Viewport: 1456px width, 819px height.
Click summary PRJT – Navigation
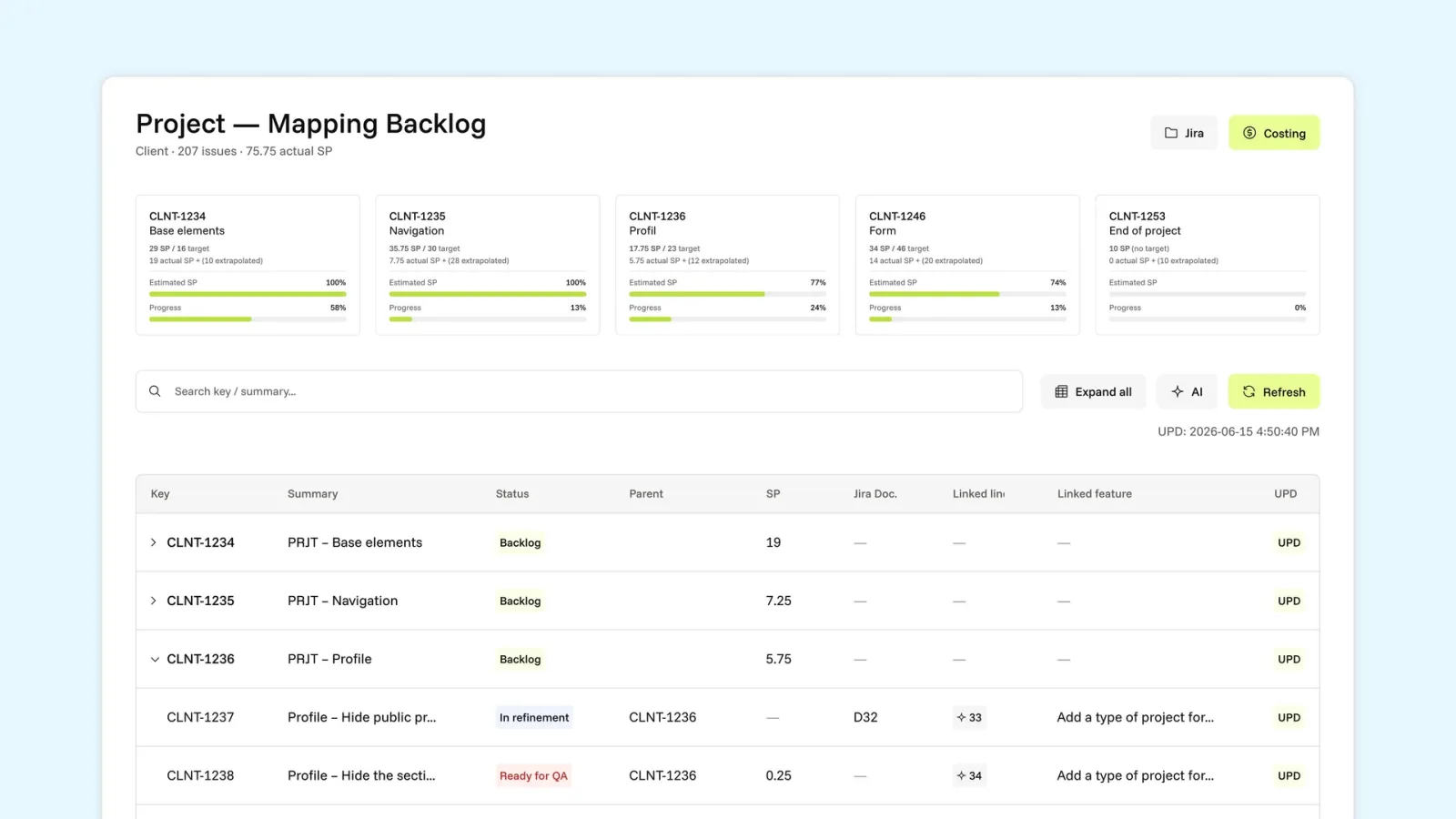point(343,601)
